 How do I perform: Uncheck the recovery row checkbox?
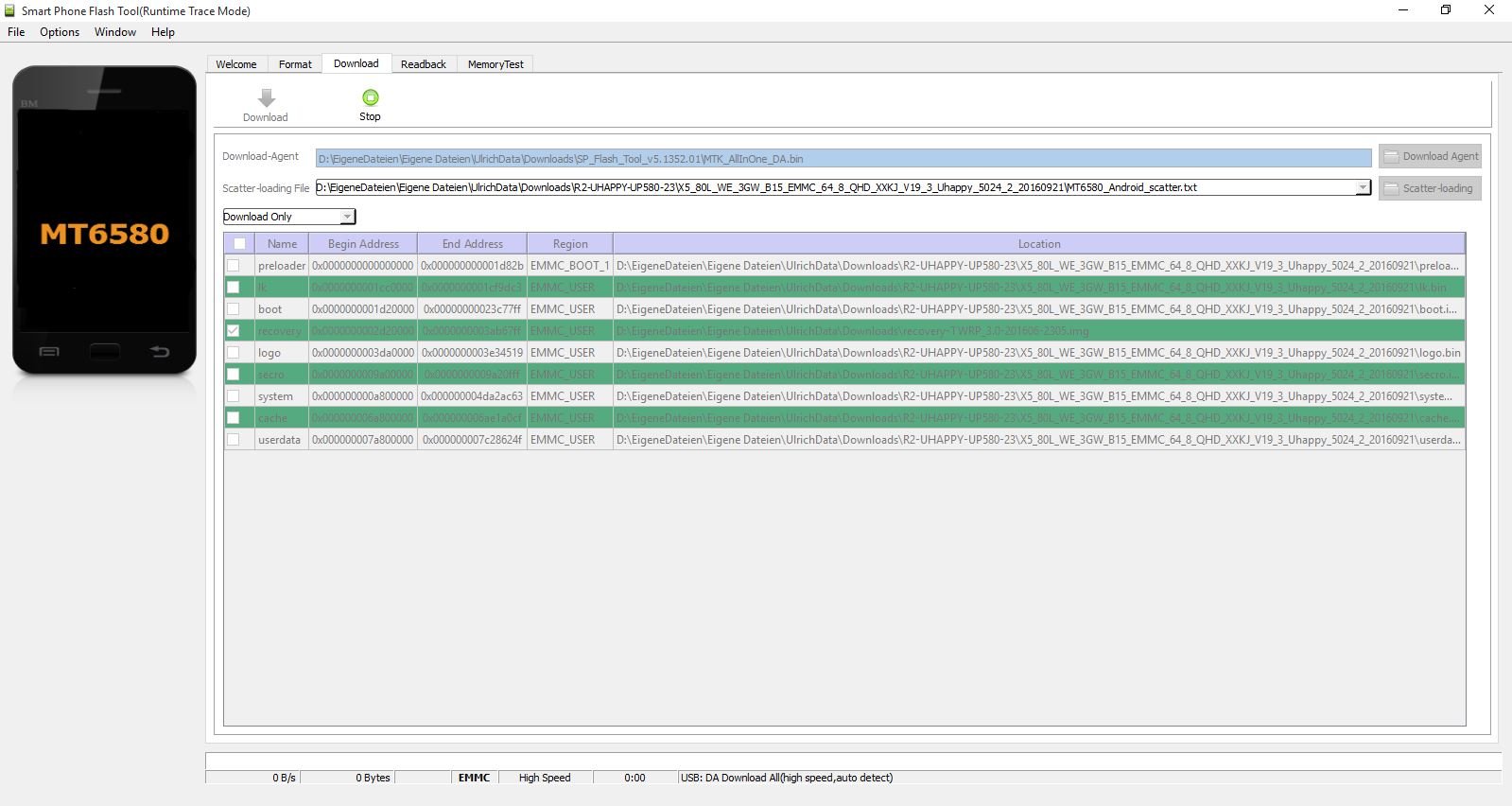pyautogui.click(x=234, y=331)
